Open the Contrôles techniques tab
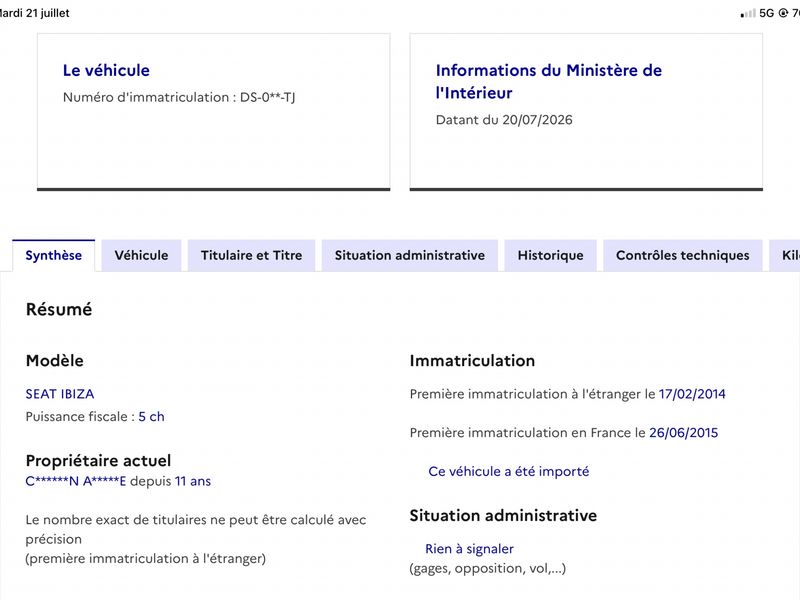Screen dimensions: 800x600 (683, 255)
